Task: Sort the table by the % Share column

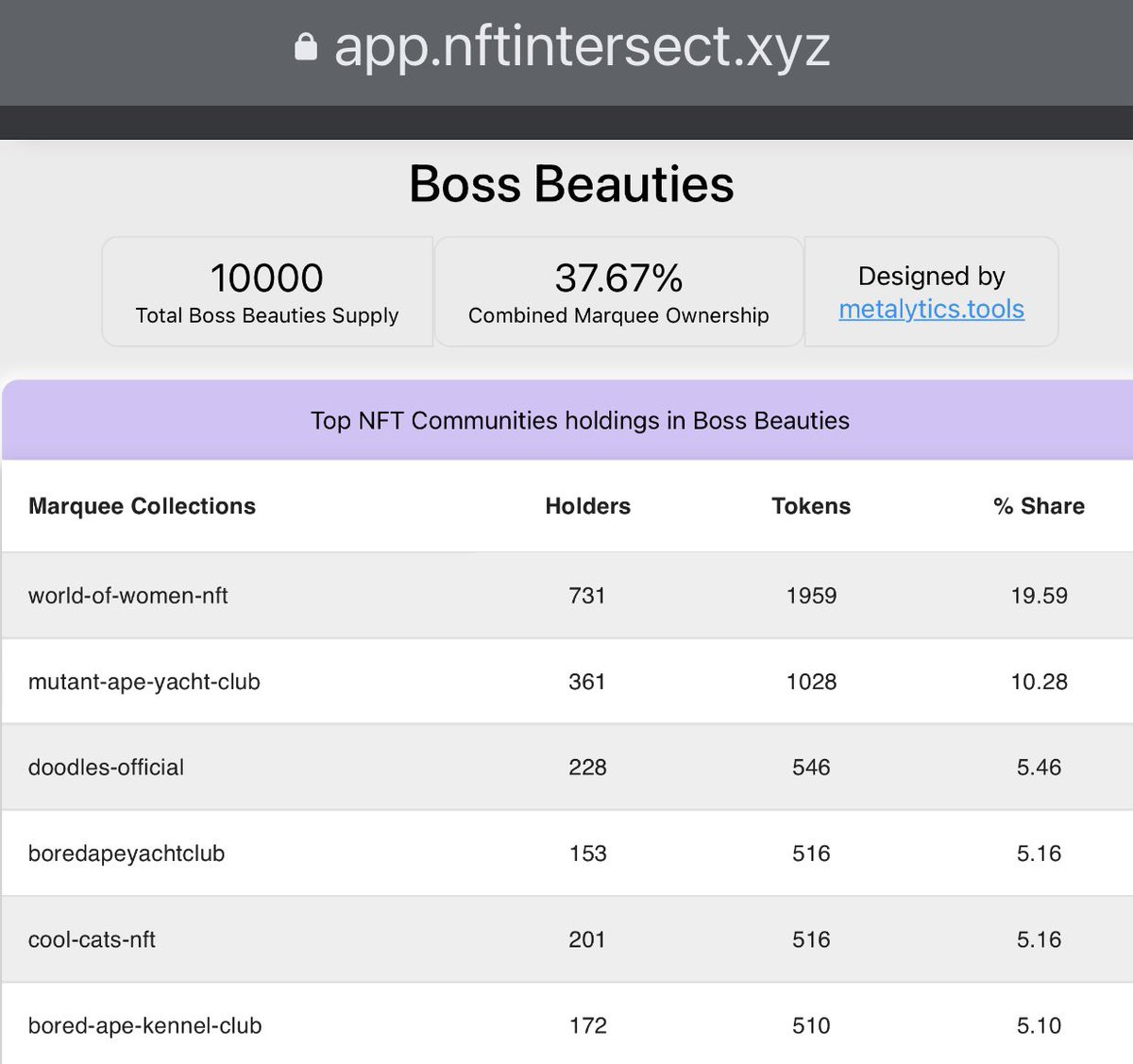Action: pyautogui.click(x=1039, y=506)
